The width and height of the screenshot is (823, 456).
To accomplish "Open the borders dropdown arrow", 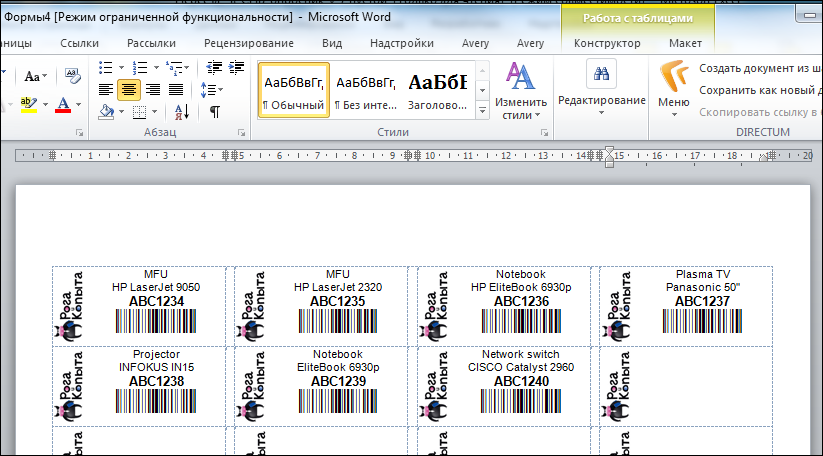I will (x=154, y=111).
